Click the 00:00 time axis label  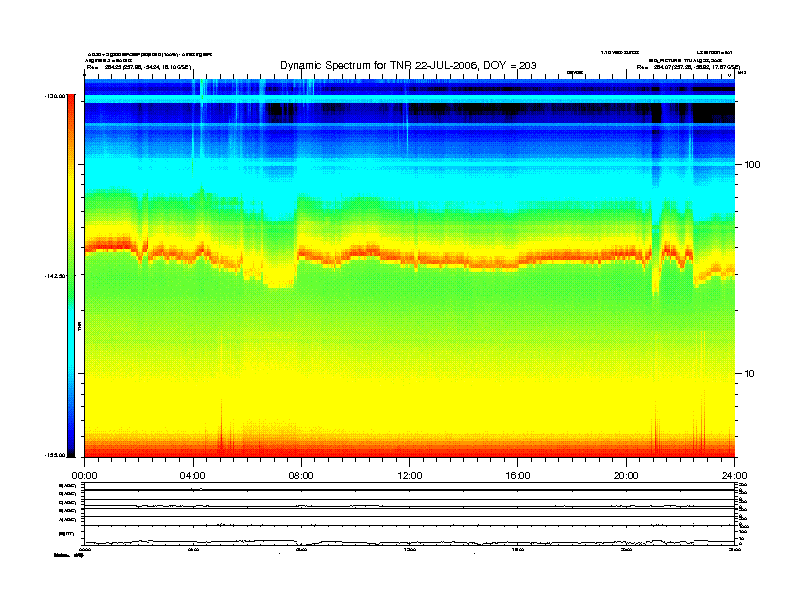pyautogui.click(x=84, y=475)
